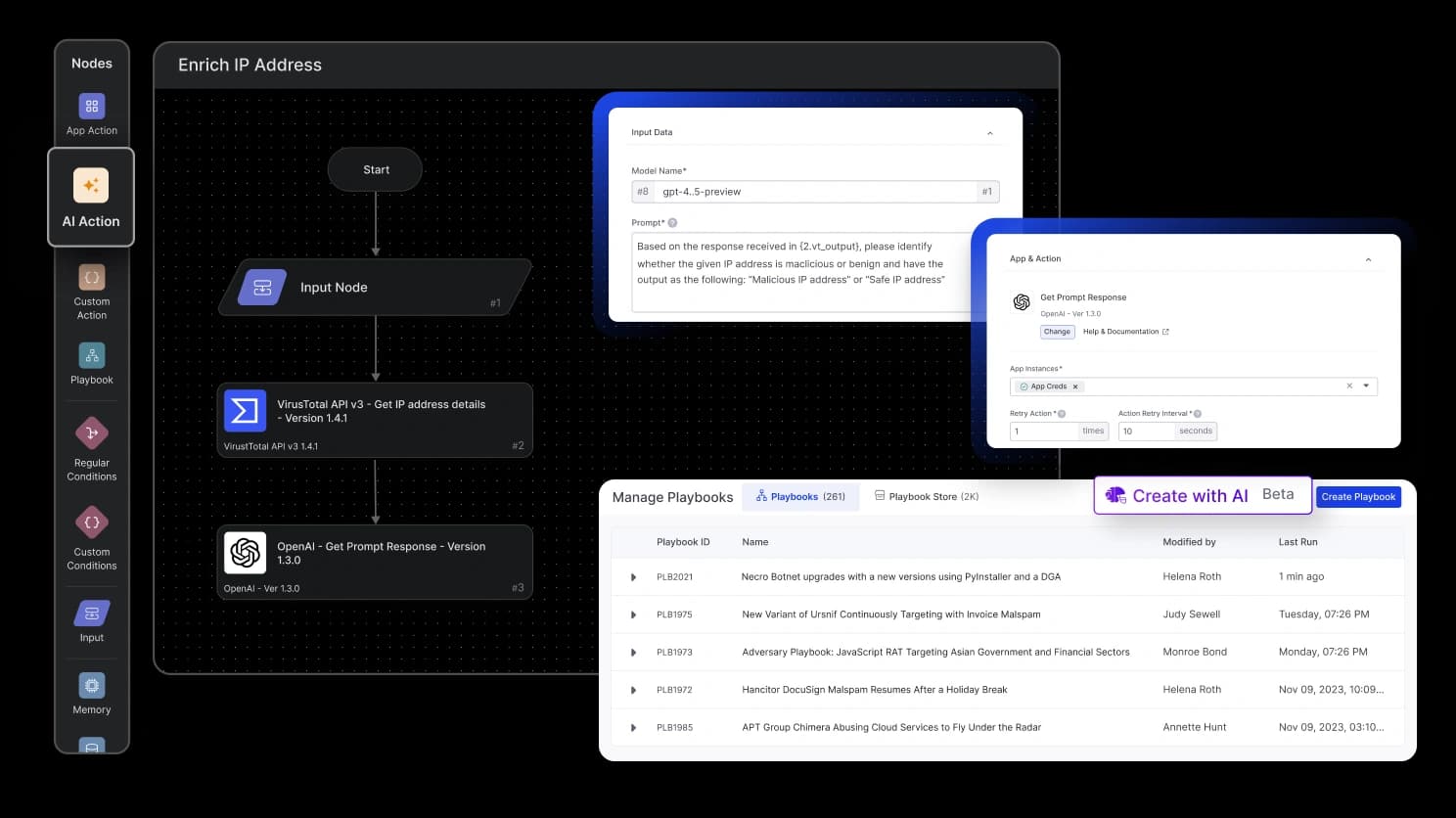Click the Enrich IP Address title

point(250,66)
